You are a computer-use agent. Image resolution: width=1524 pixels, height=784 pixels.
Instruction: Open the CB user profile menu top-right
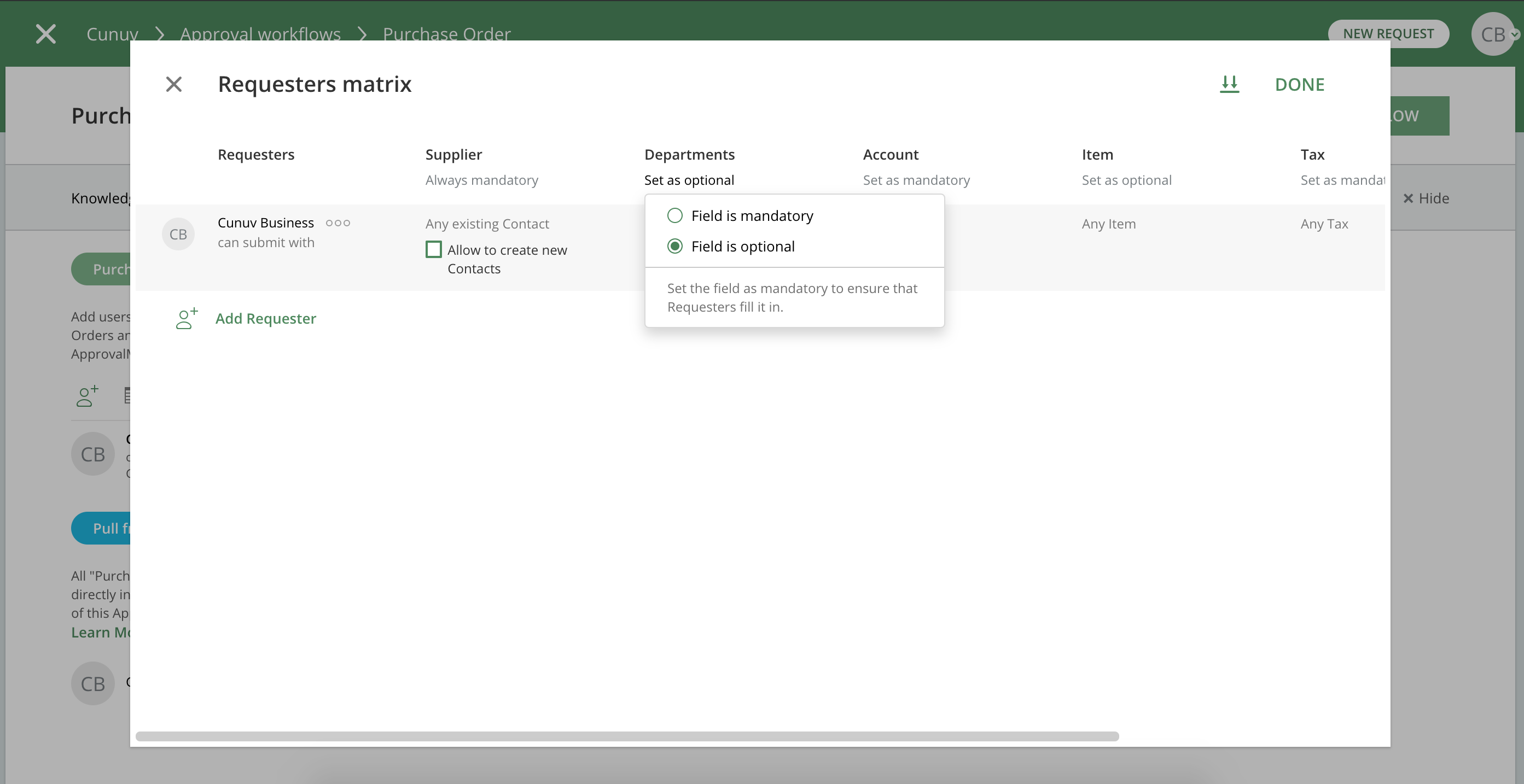click(1493, 34)
